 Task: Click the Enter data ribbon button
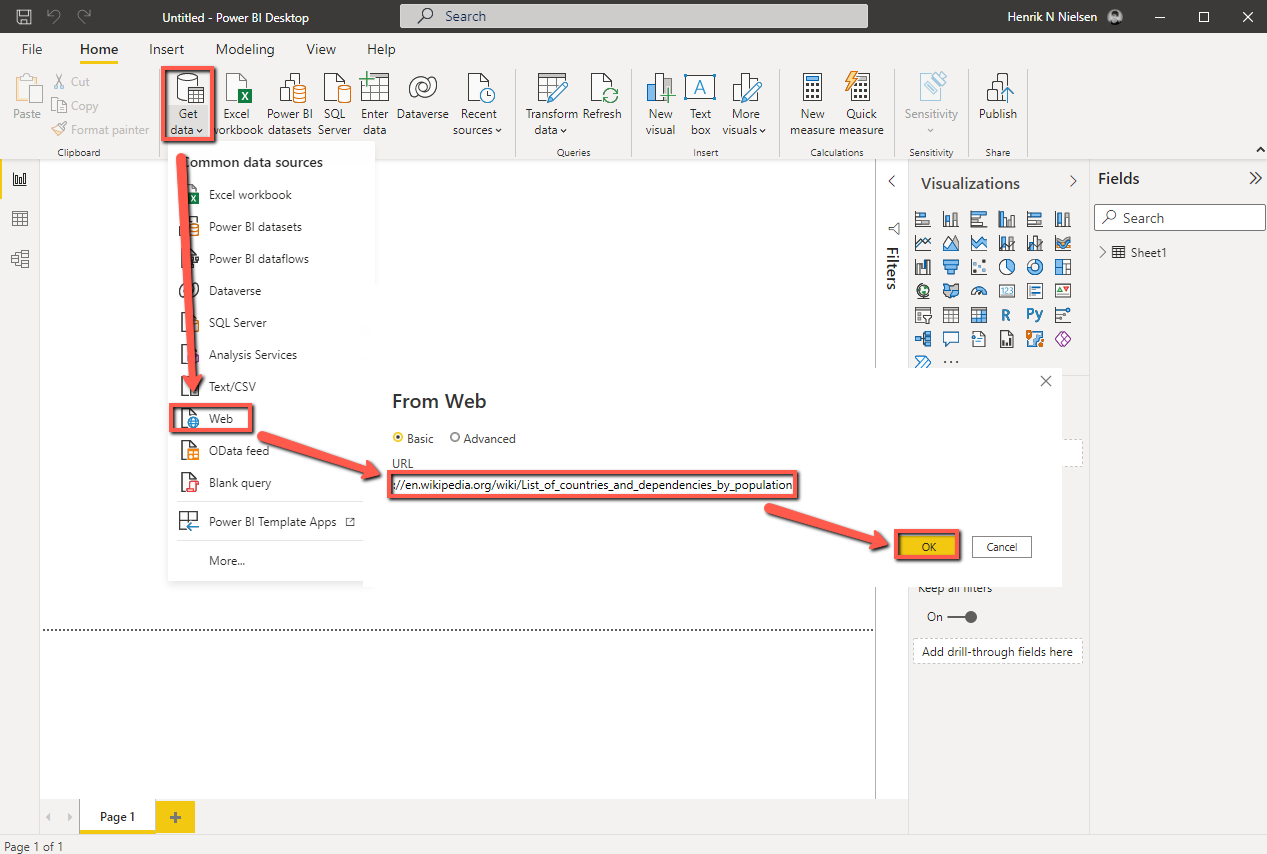point(375,104)
